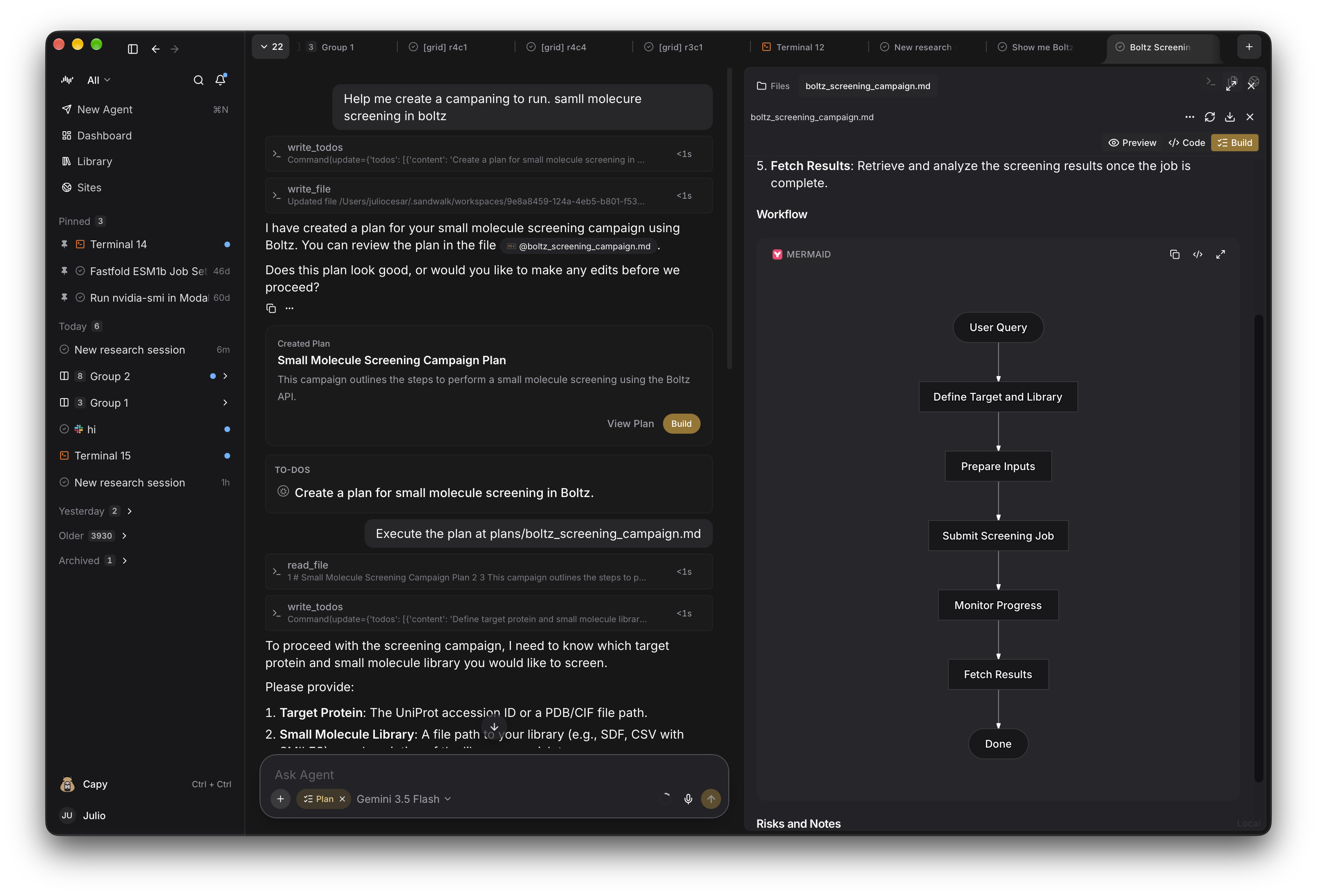Screen dimensions: 1317x896
Task: Expand read_file tool call
Action: 488,571
